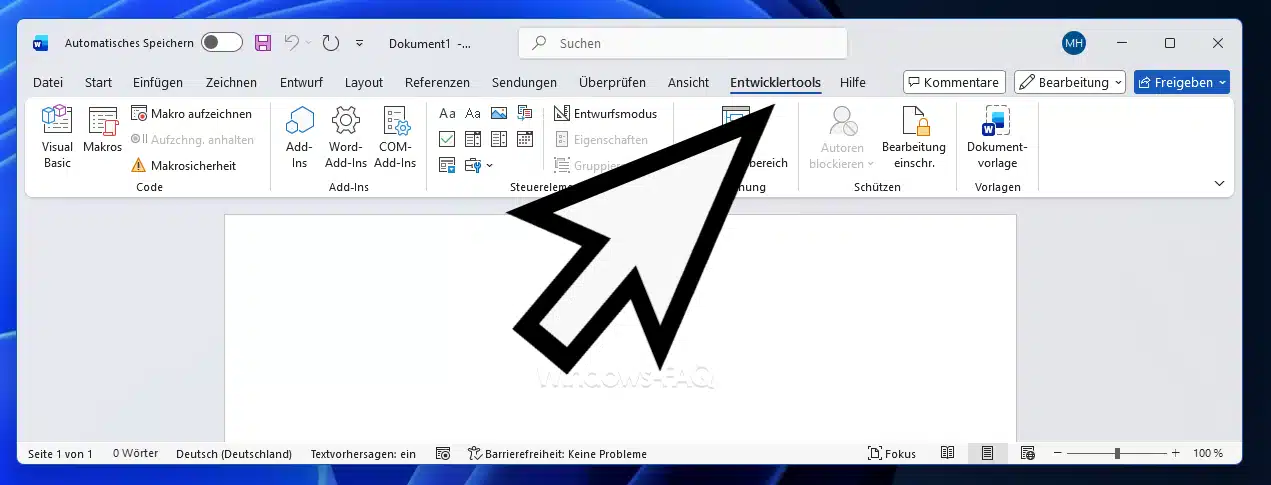Screen dimensions: 1271x485
Task: Open the Visual Basic editor
Action: click(x=57, y=137)
